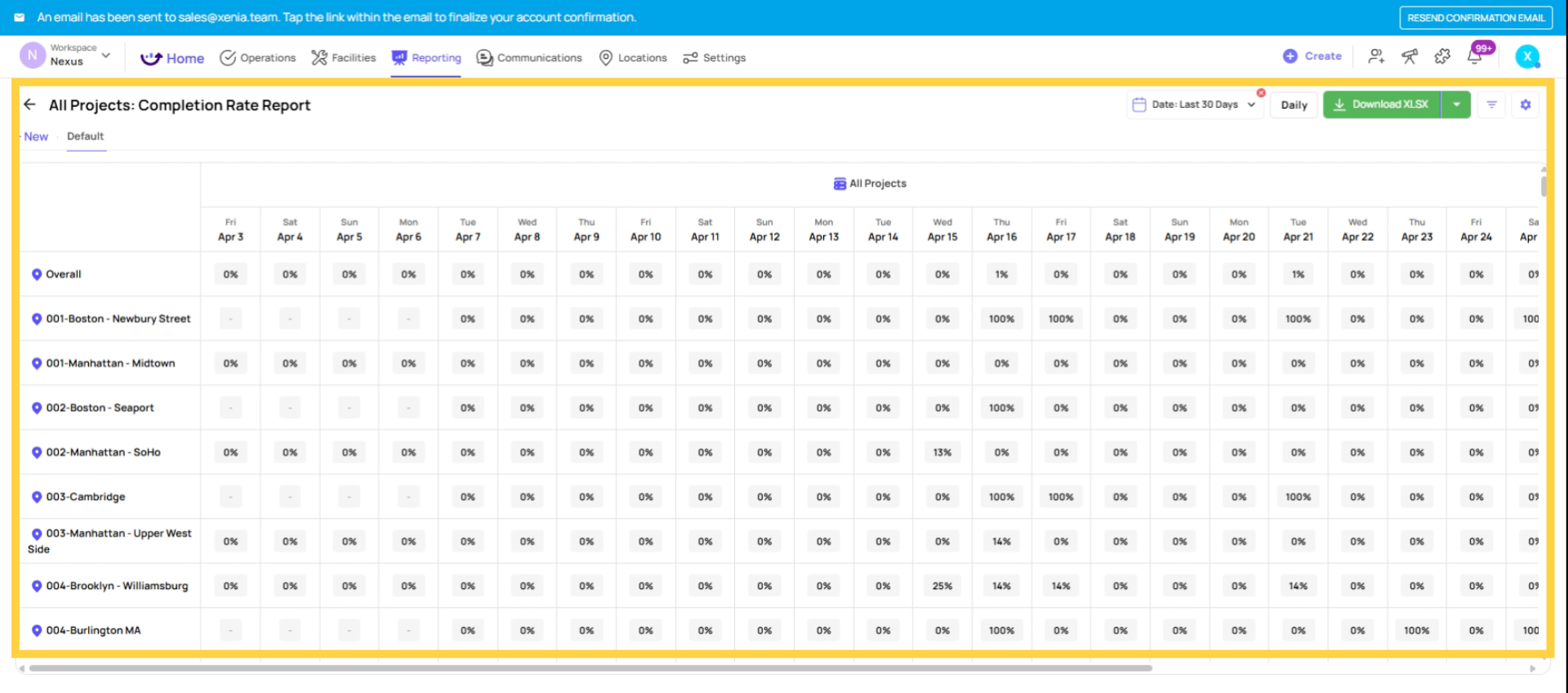Image resolution: width=1568 pixels, height=693 pixels.
Task: Click location pin beside 003-Cambridge
Action: pyautogui.click(x=37, y=497)
